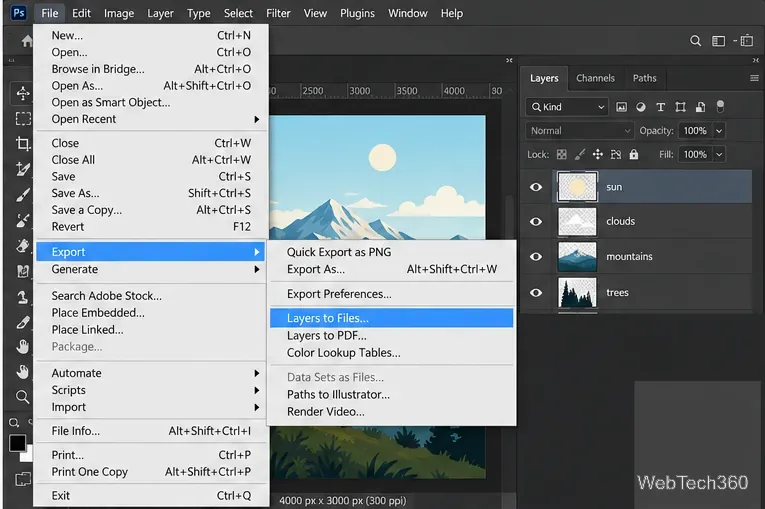Click the lock position icon
Image resolution: width=765 pixels, height=509 pixels.
pos(598,155)
